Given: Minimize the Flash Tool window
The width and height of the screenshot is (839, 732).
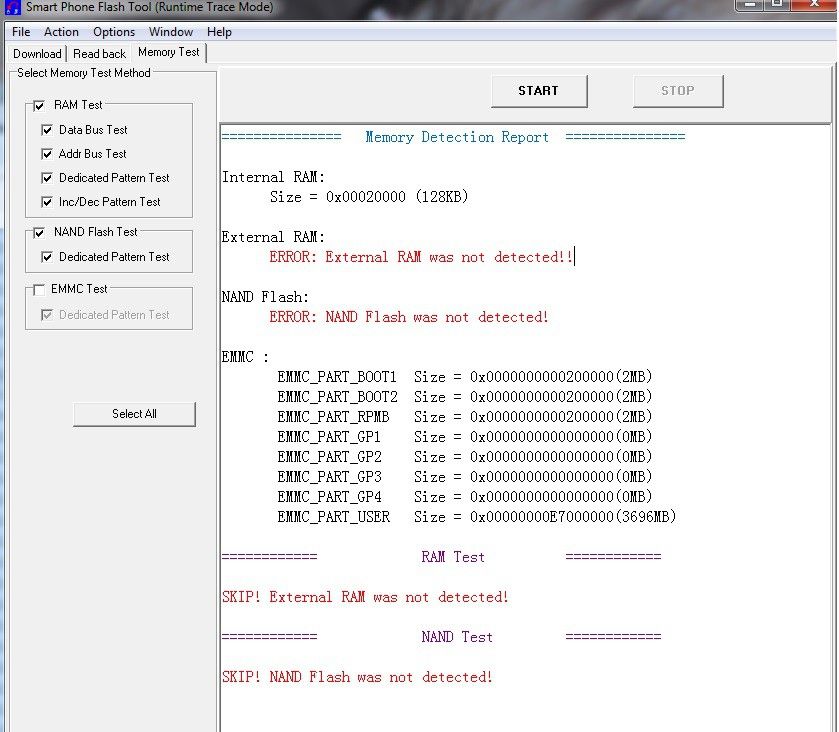Looking at the screenshot, I should pos(750,4).
